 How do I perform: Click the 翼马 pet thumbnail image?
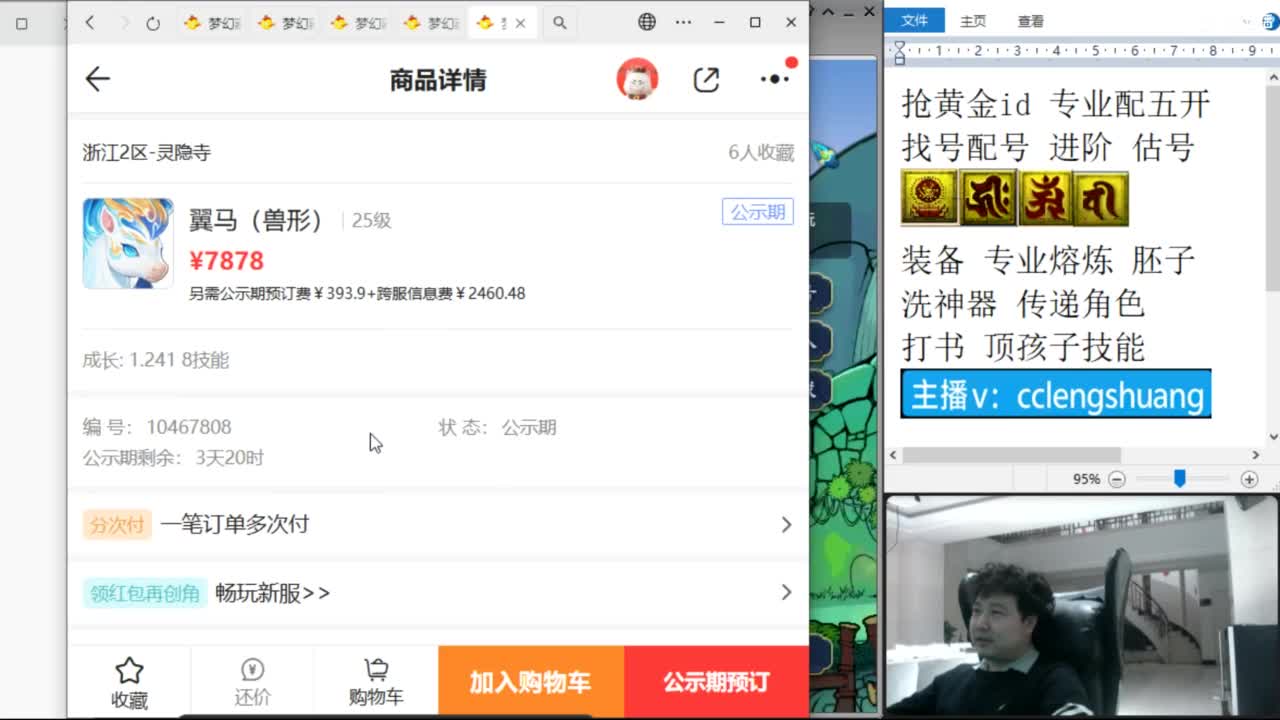[128, 243]
